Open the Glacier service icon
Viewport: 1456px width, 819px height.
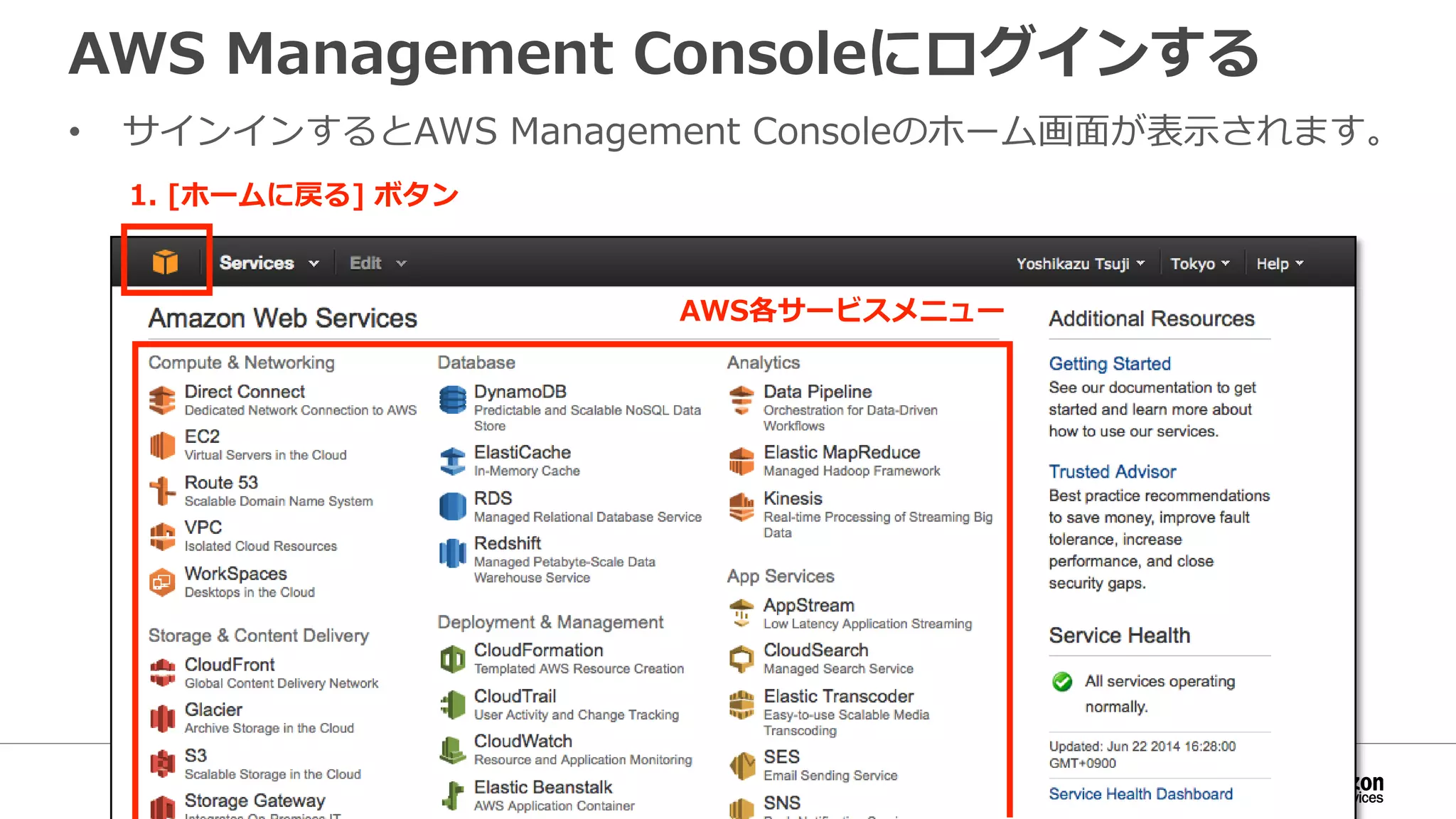point(162,718)
